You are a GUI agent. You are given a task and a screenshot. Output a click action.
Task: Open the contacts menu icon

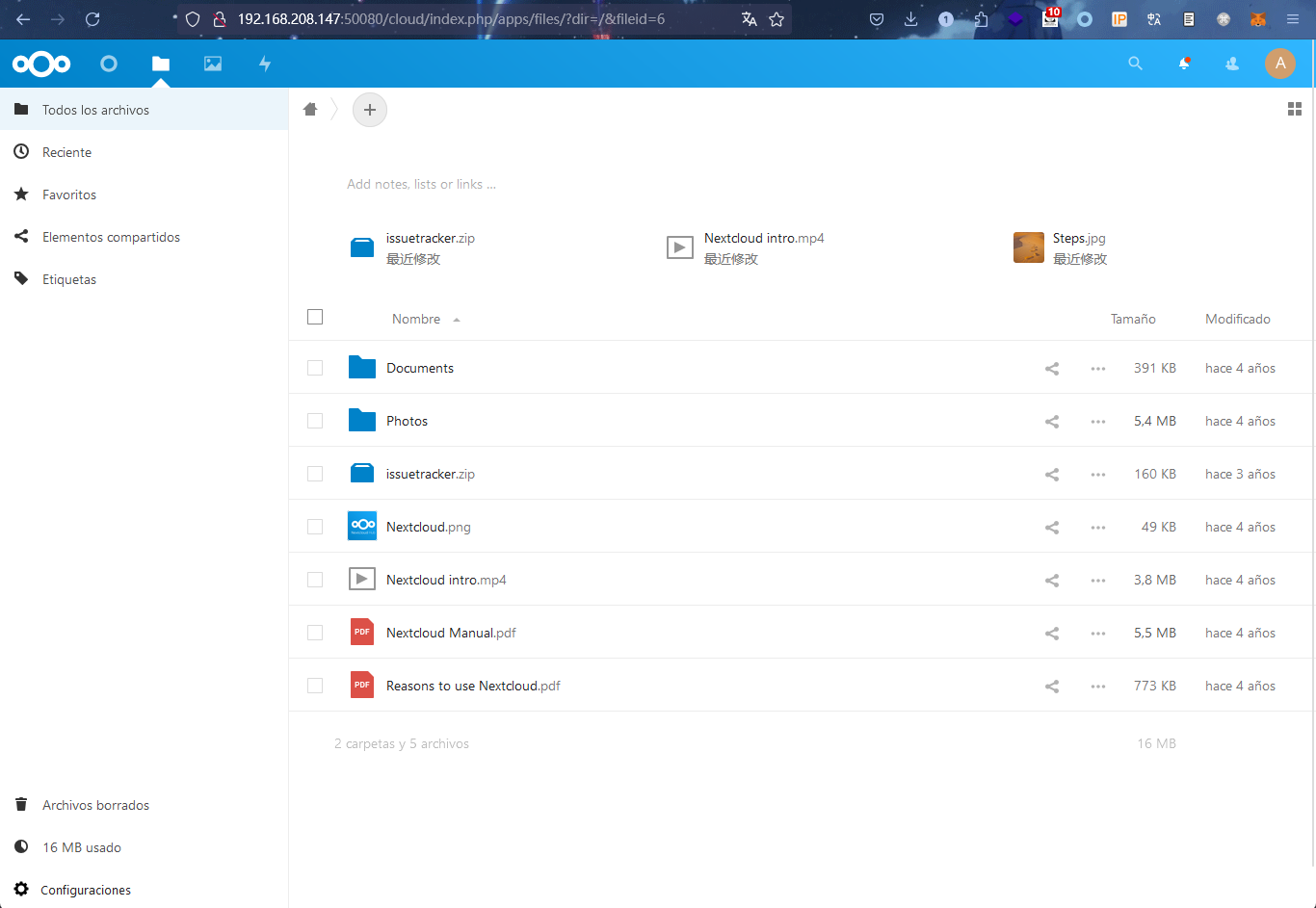coord(1232,64)
